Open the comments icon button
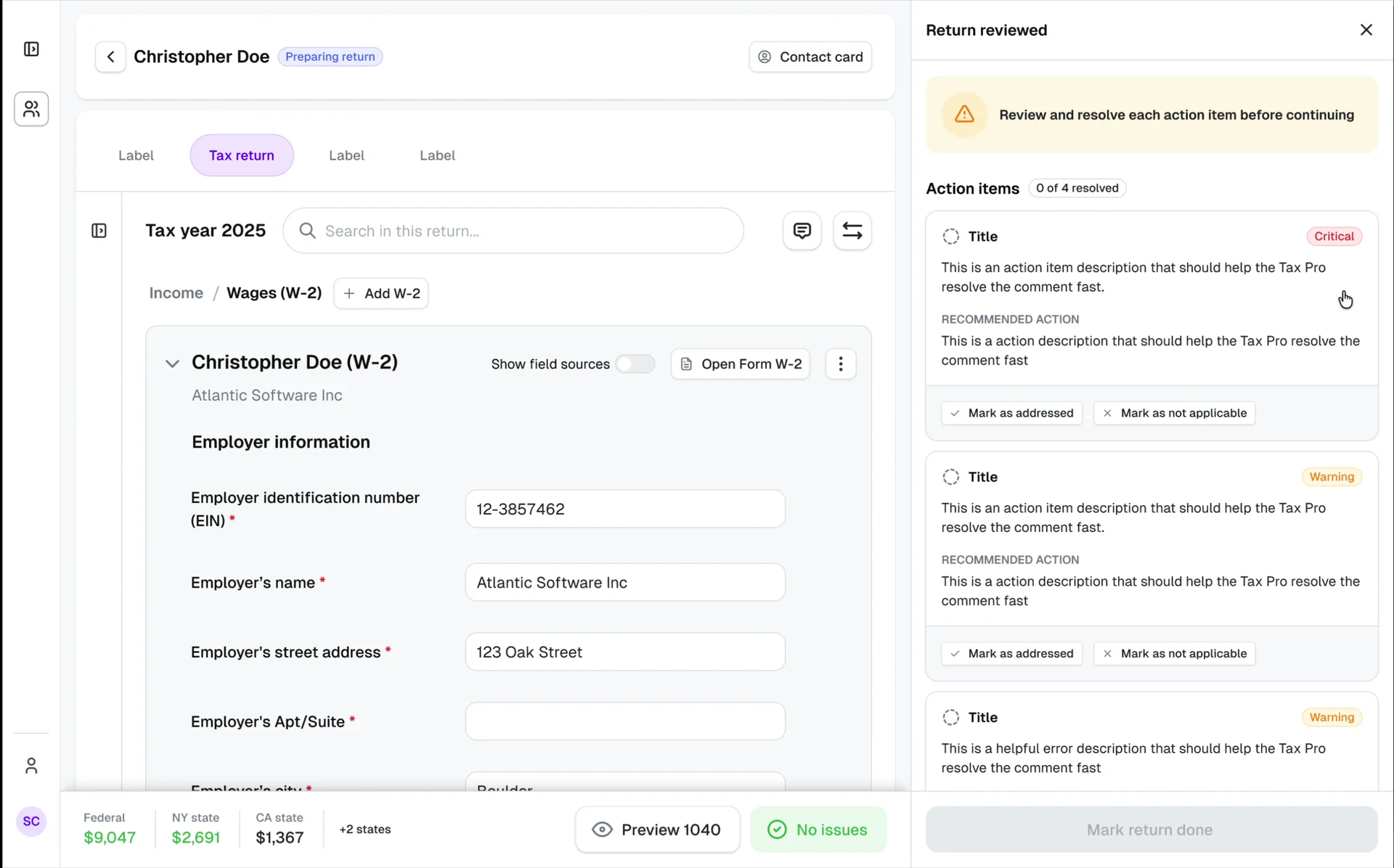 [x=802, y=231]
